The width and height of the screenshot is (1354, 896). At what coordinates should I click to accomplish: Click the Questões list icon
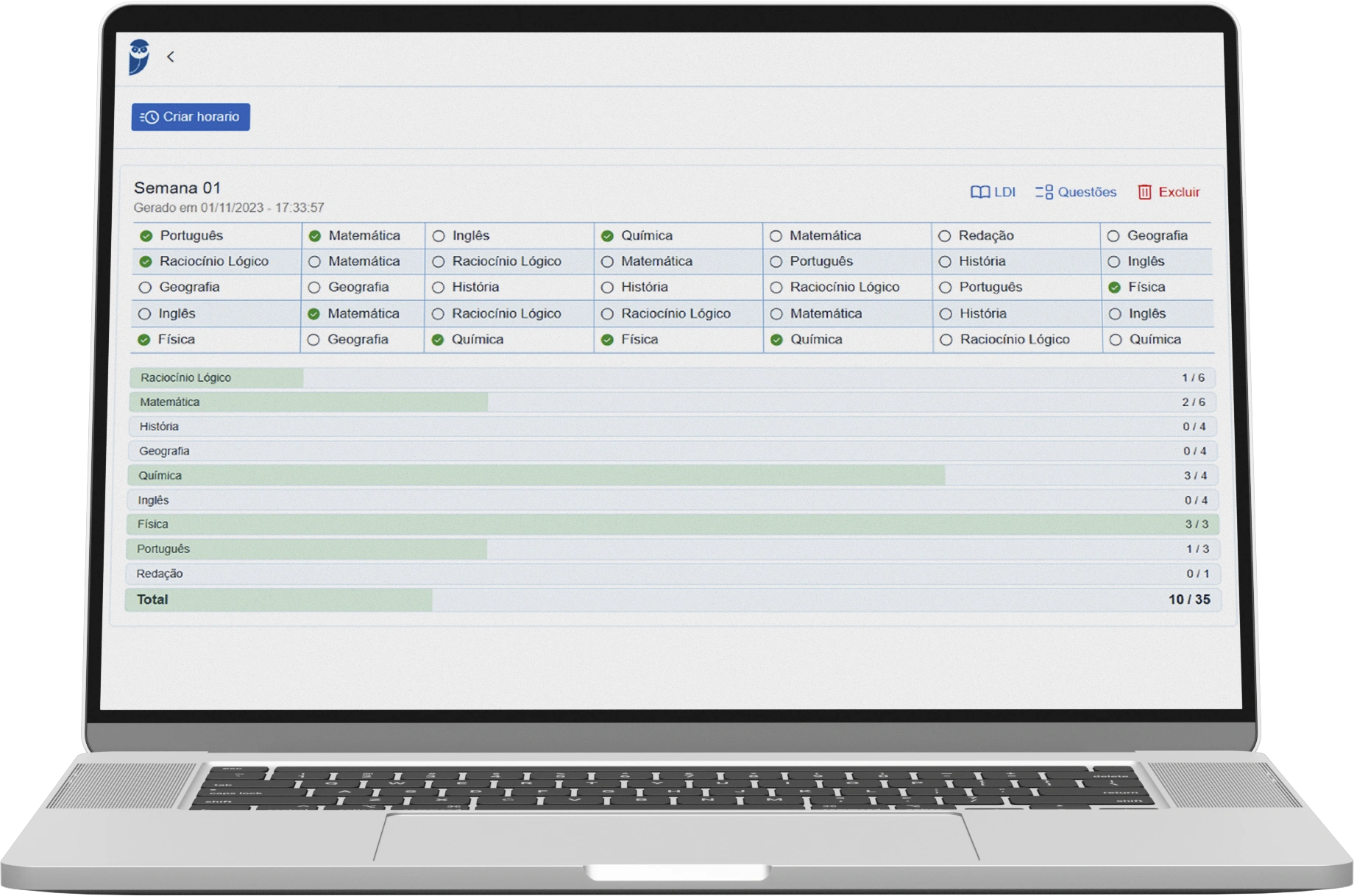tap(1043, 192)
